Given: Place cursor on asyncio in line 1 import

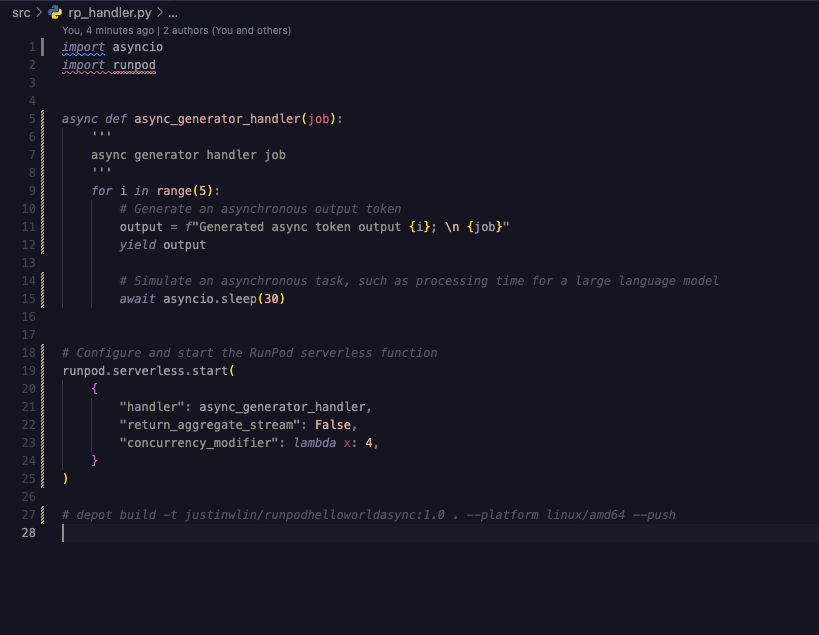Looking at the screenshot, I should click(x=138, y=47).
